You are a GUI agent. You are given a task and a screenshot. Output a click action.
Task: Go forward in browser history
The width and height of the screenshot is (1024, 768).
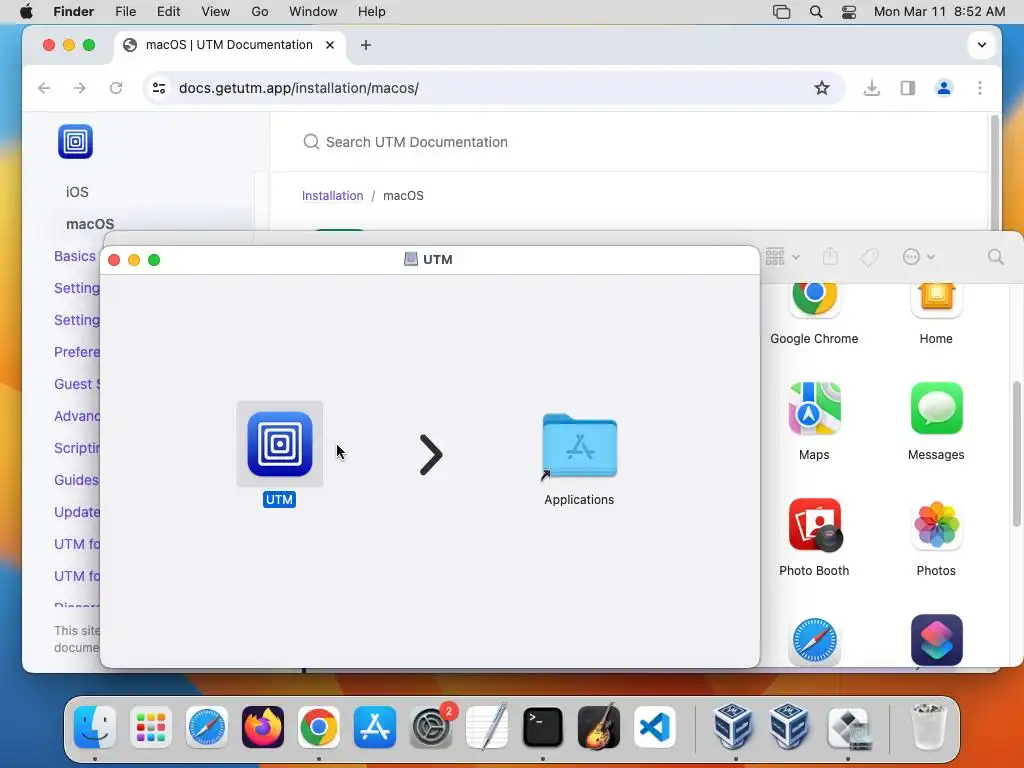click(x=80, y=88)
